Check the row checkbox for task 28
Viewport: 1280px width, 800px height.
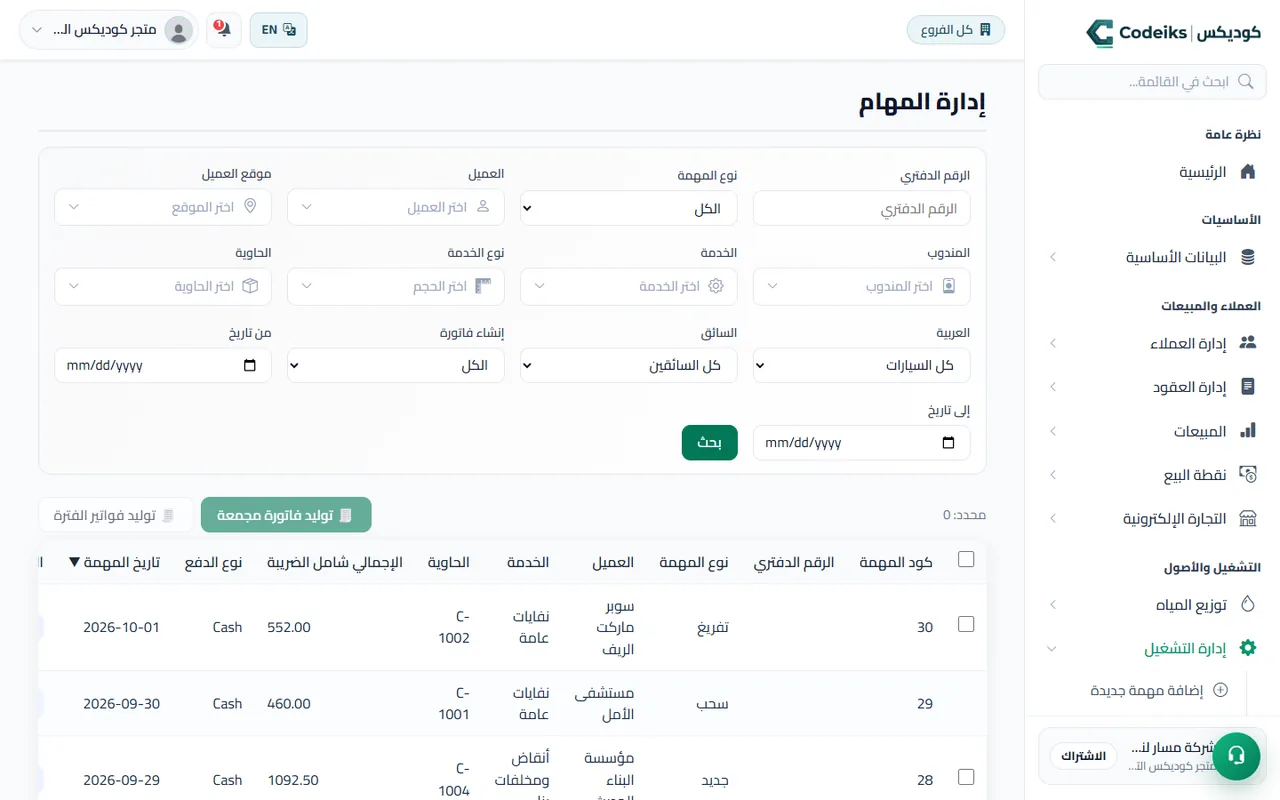point(966,777)
